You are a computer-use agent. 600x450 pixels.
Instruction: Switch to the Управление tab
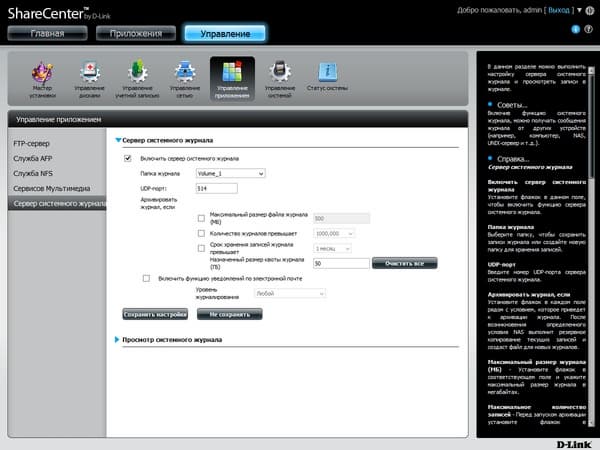225,34
